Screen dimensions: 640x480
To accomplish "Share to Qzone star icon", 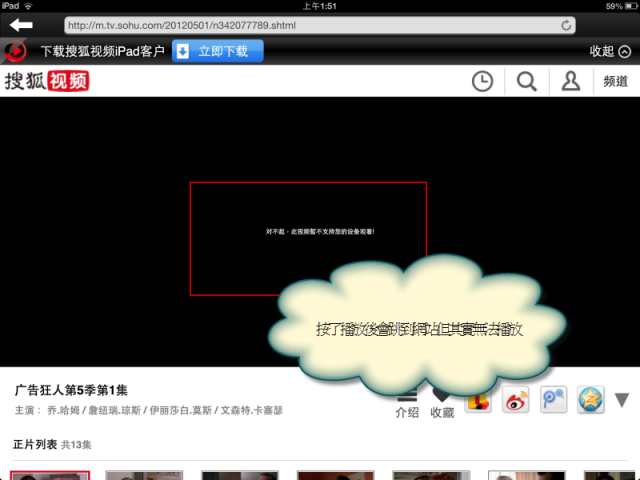I will click(590, 400).
